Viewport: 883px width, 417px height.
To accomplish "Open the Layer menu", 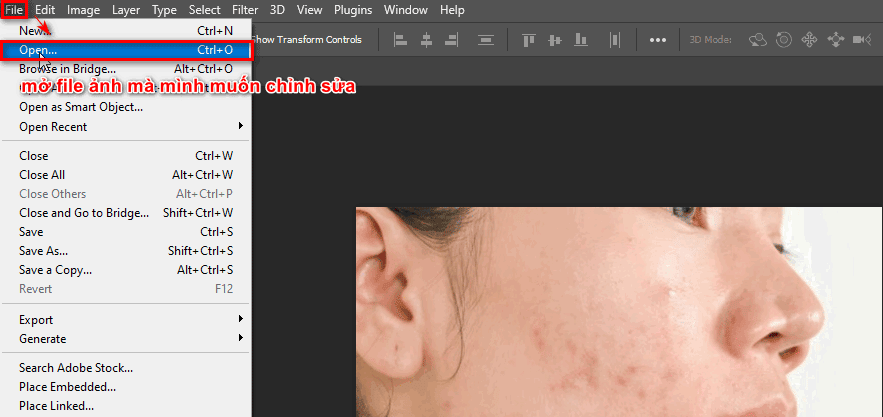I will [x=126, y=10].
